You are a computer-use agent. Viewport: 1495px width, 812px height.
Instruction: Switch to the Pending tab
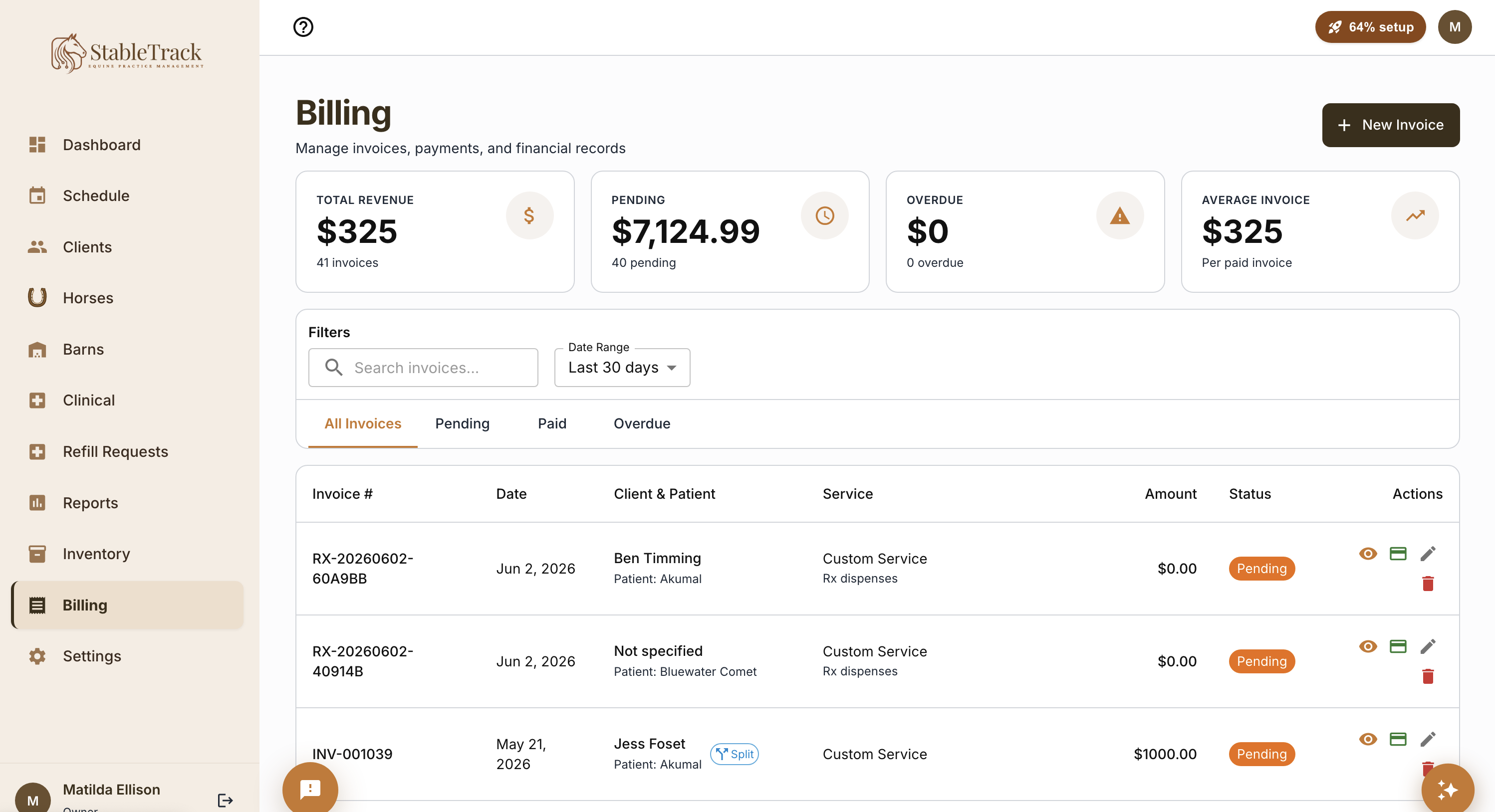click(x=462, y=423)
